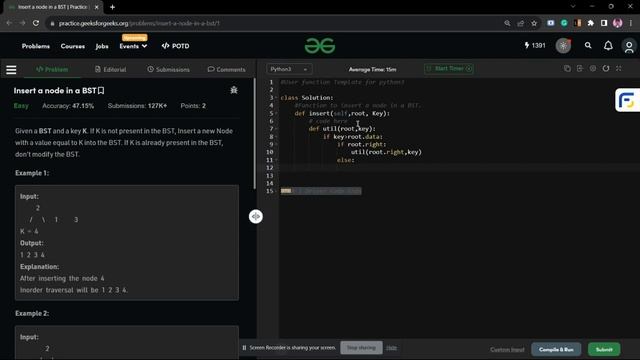Switch to the Submissions tab

[168, 69]
